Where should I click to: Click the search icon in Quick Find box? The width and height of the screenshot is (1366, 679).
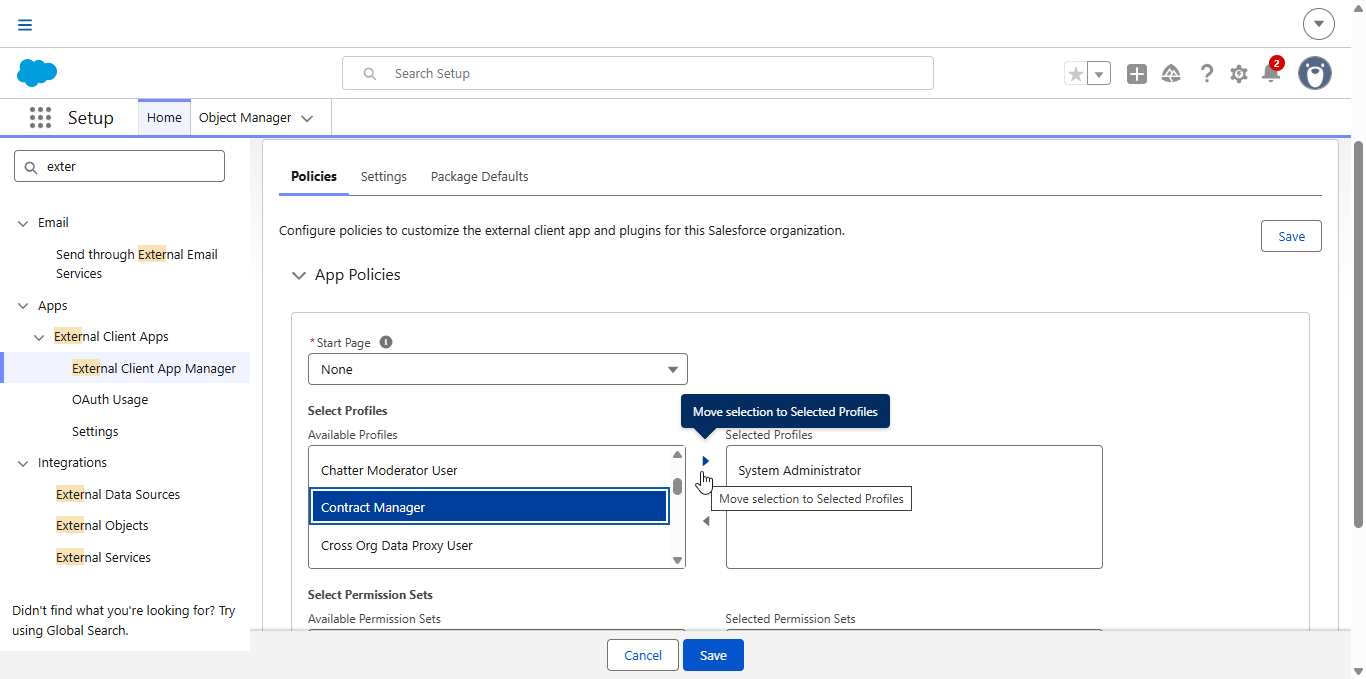tap(30, 167)
